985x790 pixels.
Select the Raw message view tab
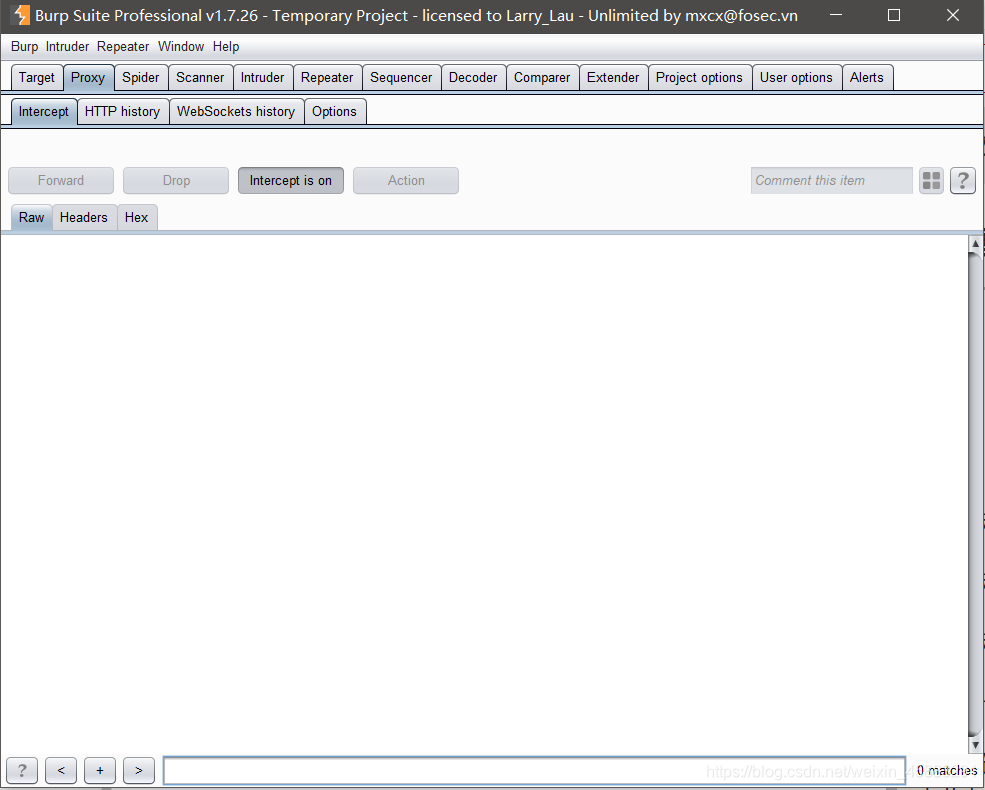click(31, 218)
